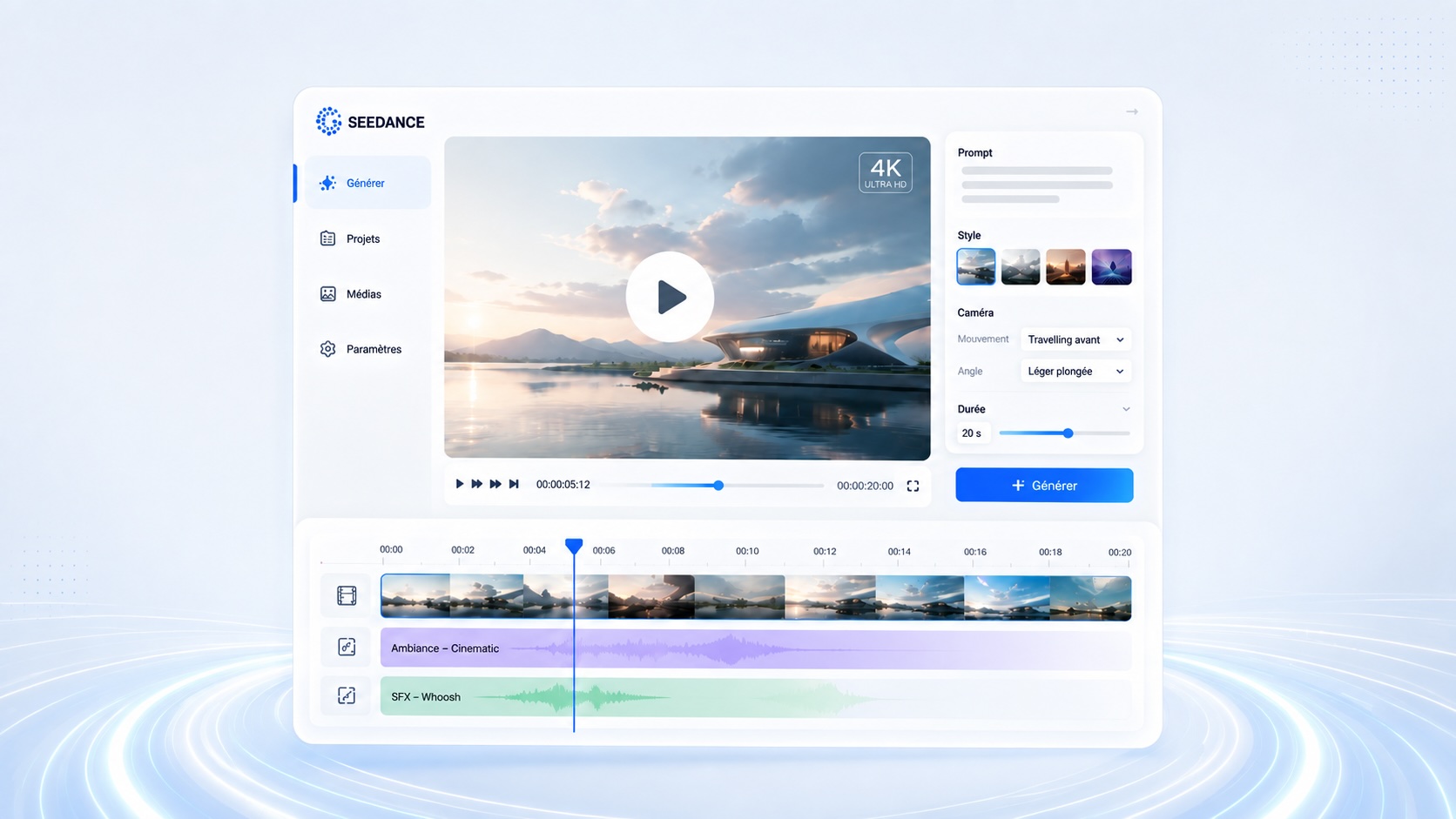The image size is (1456, 819).
Task: Click the 4K Ultra HD badge on the preview
Action: (x=885, y=172)
